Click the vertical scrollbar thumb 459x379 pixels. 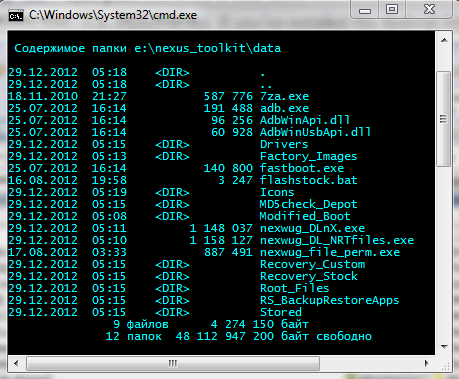[x=444, y=119]
